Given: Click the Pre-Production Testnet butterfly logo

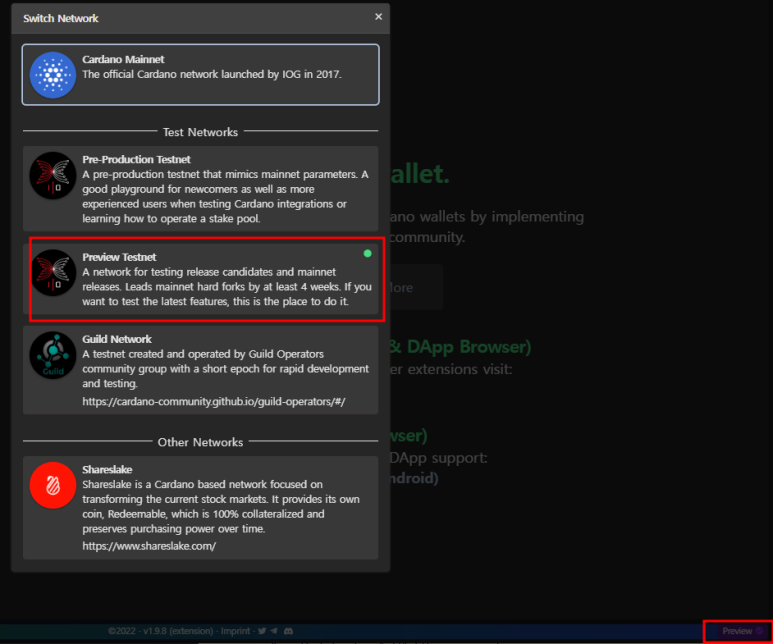Looking at the screenshot, I should coord(53,176).
